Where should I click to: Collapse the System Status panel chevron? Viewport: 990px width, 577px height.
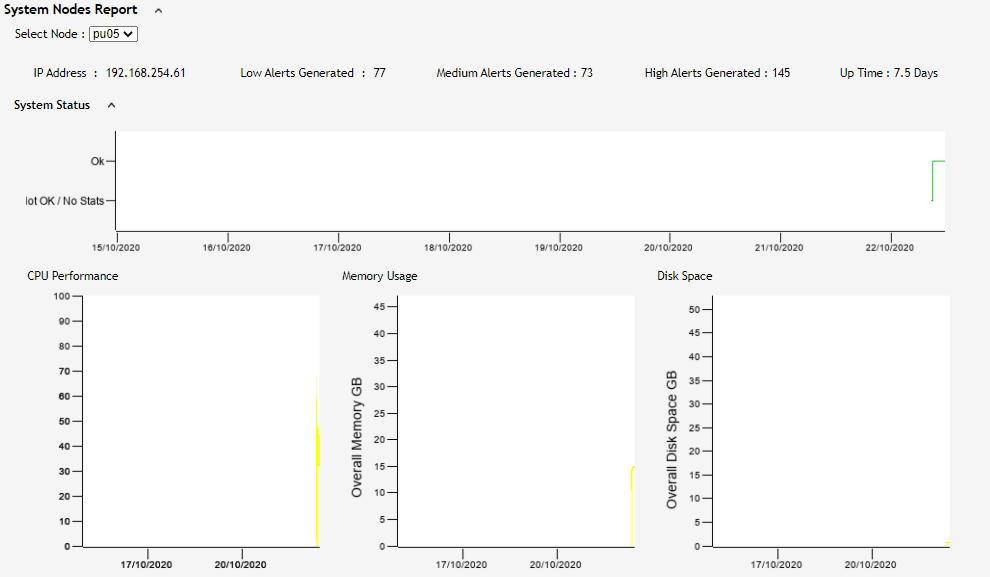[x=111, y=105]
